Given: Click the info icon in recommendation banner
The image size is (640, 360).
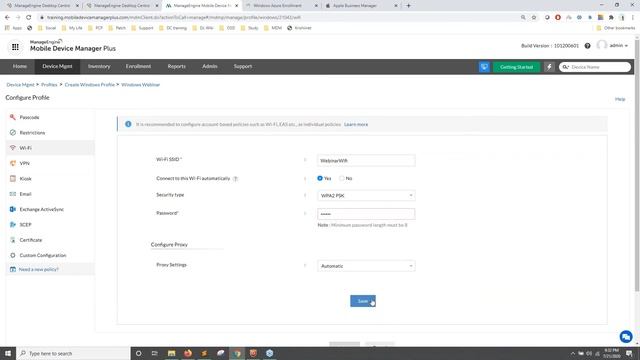Looking at the screenshot, I should tap(128, 124).
